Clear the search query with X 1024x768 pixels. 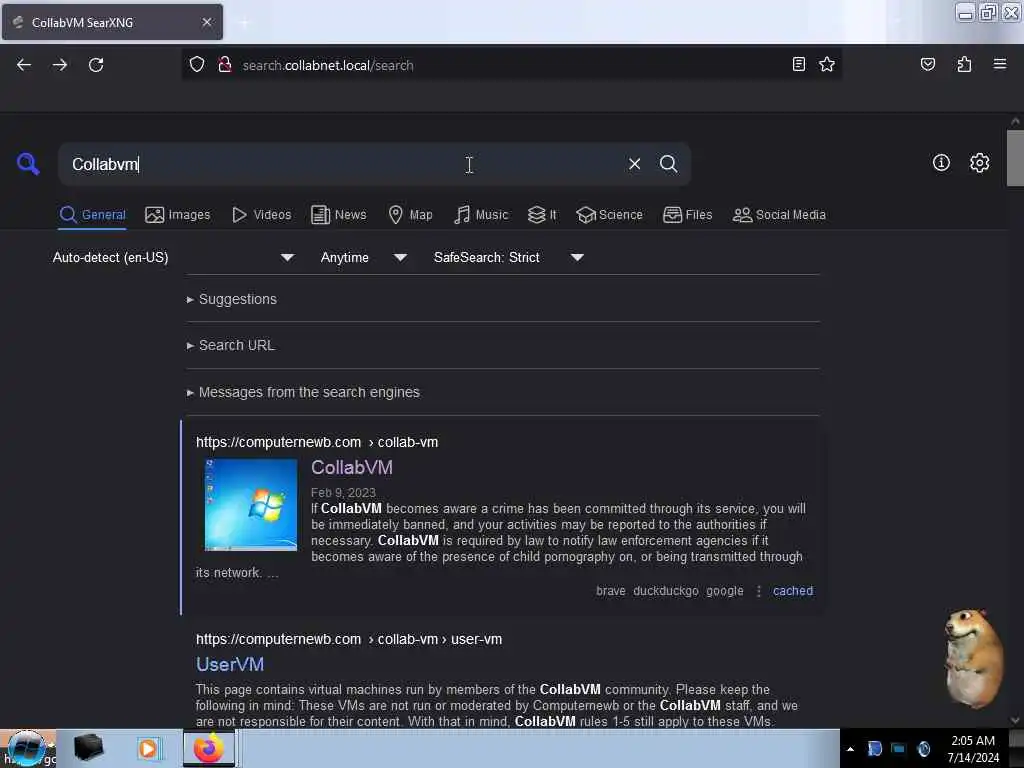point(634,164)
